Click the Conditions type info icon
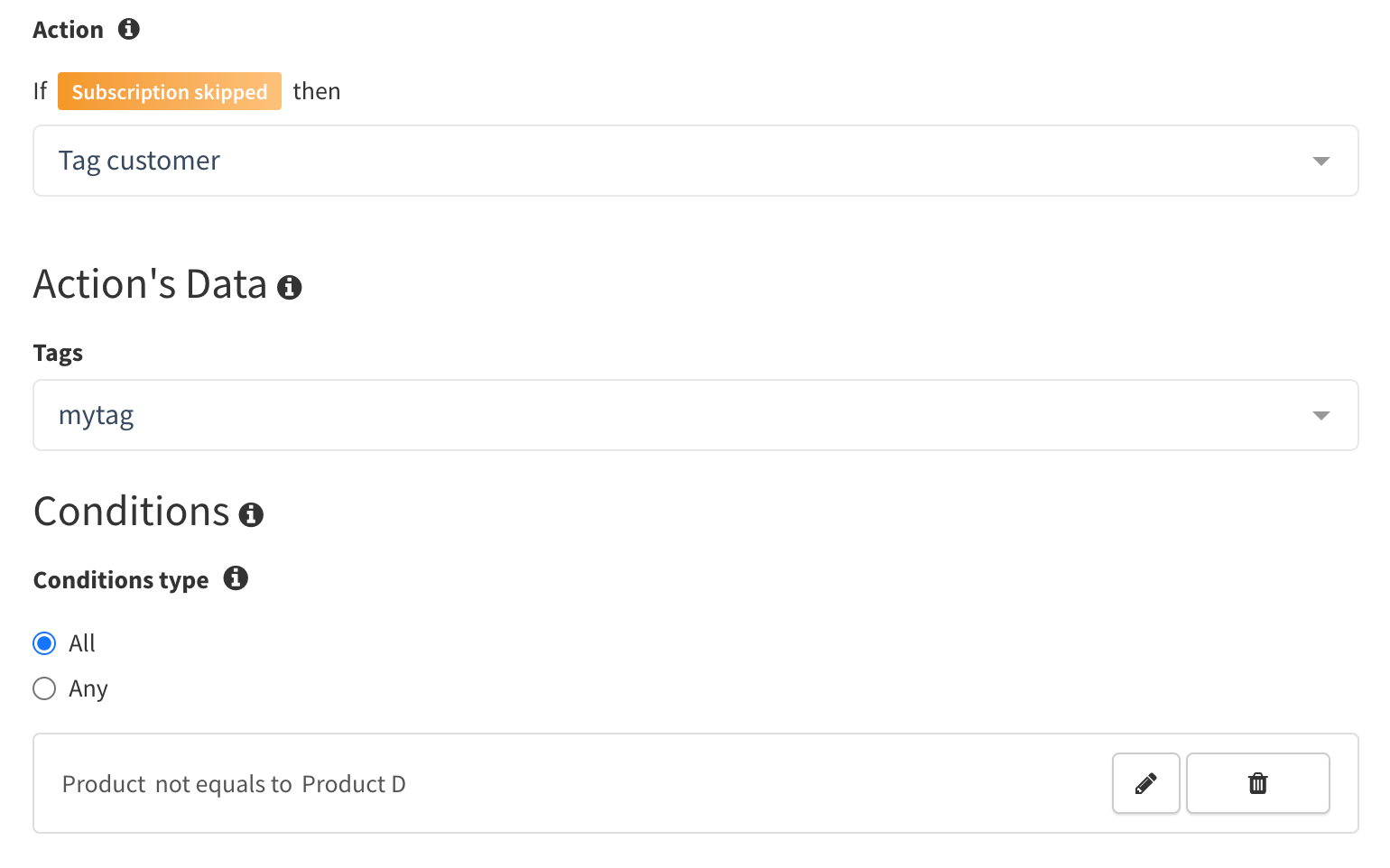Image resolution: width=1390 pixels, height=868 pixels. click(x=236, y=577)
